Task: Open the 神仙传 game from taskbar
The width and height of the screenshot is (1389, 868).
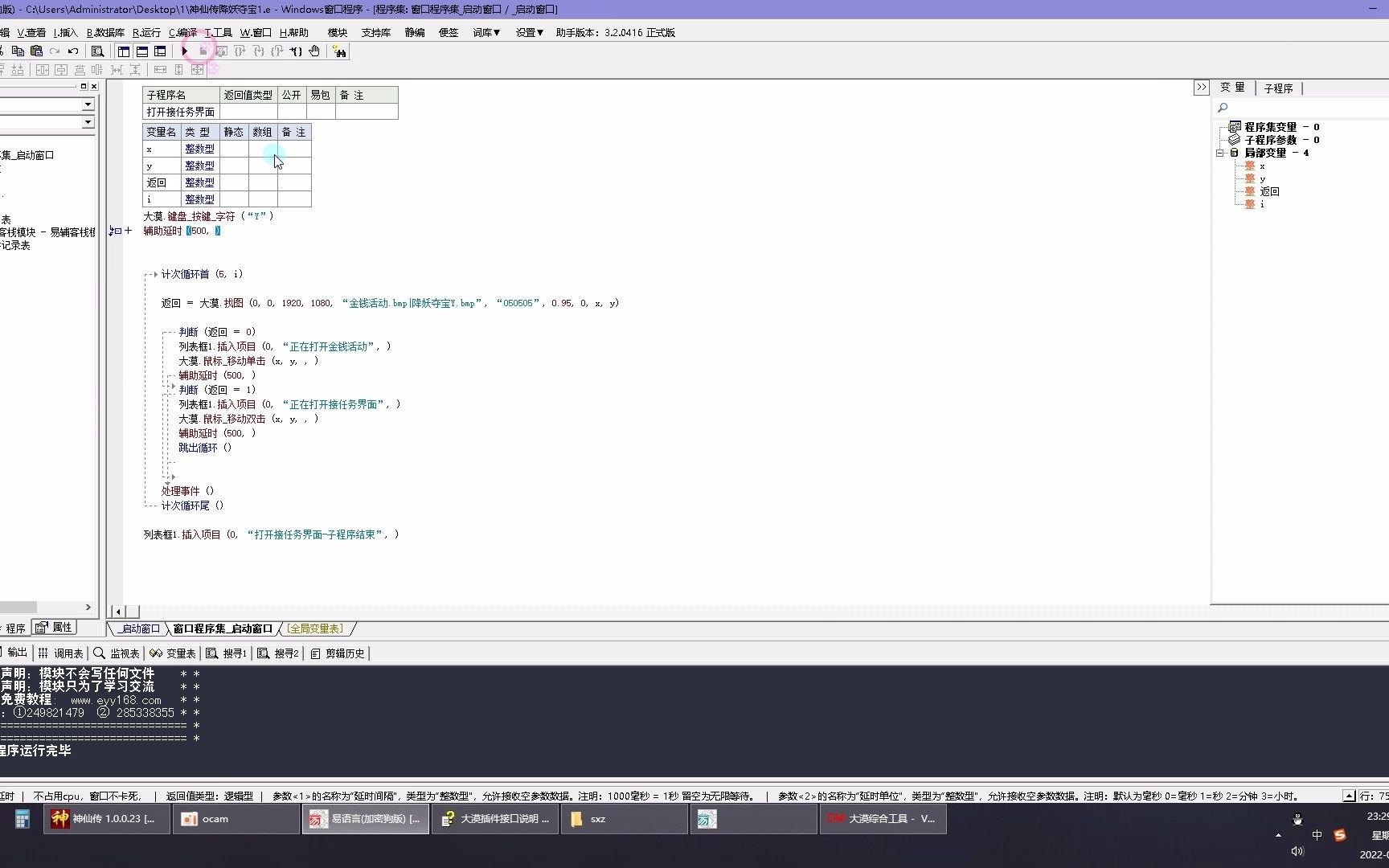Action: 107,819
